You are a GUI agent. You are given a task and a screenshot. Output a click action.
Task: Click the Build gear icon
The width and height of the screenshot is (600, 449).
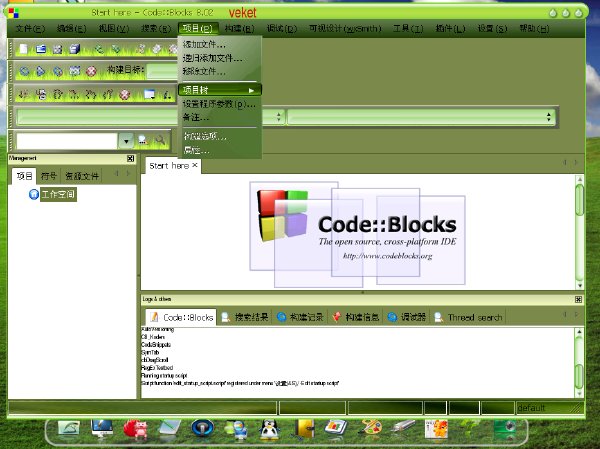(x=24, y=71)
